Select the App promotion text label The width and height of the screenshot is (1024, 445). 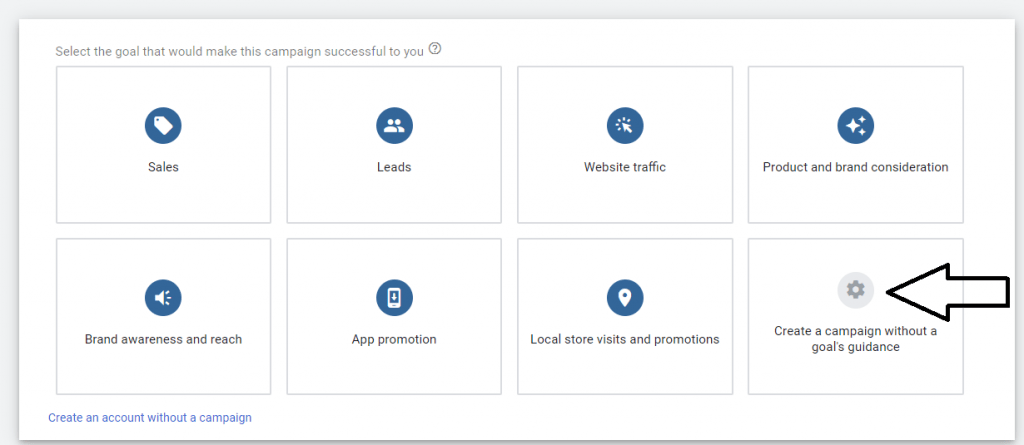pos(394,339)
